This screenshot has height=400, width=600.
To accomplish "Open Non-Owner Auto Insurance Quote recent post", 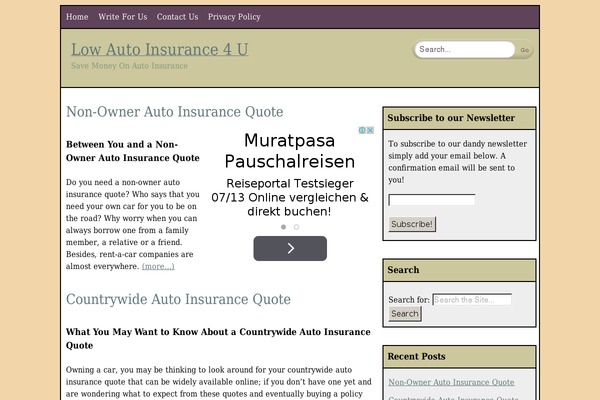I will (x=451, y=382).
